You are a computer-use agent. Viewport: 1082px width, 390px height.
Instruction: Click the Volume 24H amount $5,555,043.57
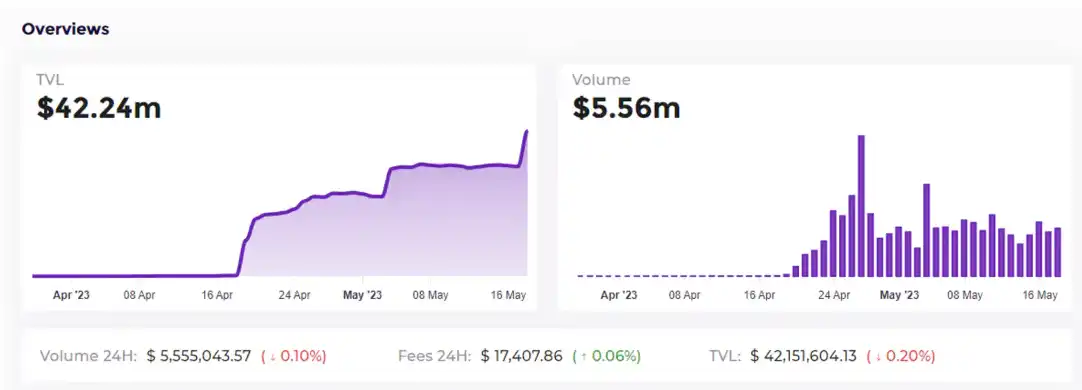tap(199, 357)
